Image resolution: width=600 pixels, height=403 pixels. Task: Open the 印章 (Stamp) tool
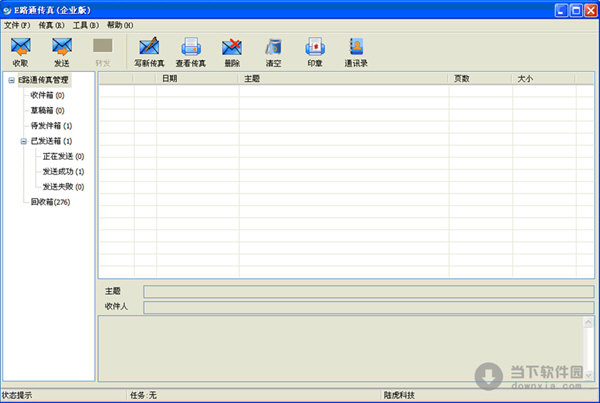click(314, 49)
